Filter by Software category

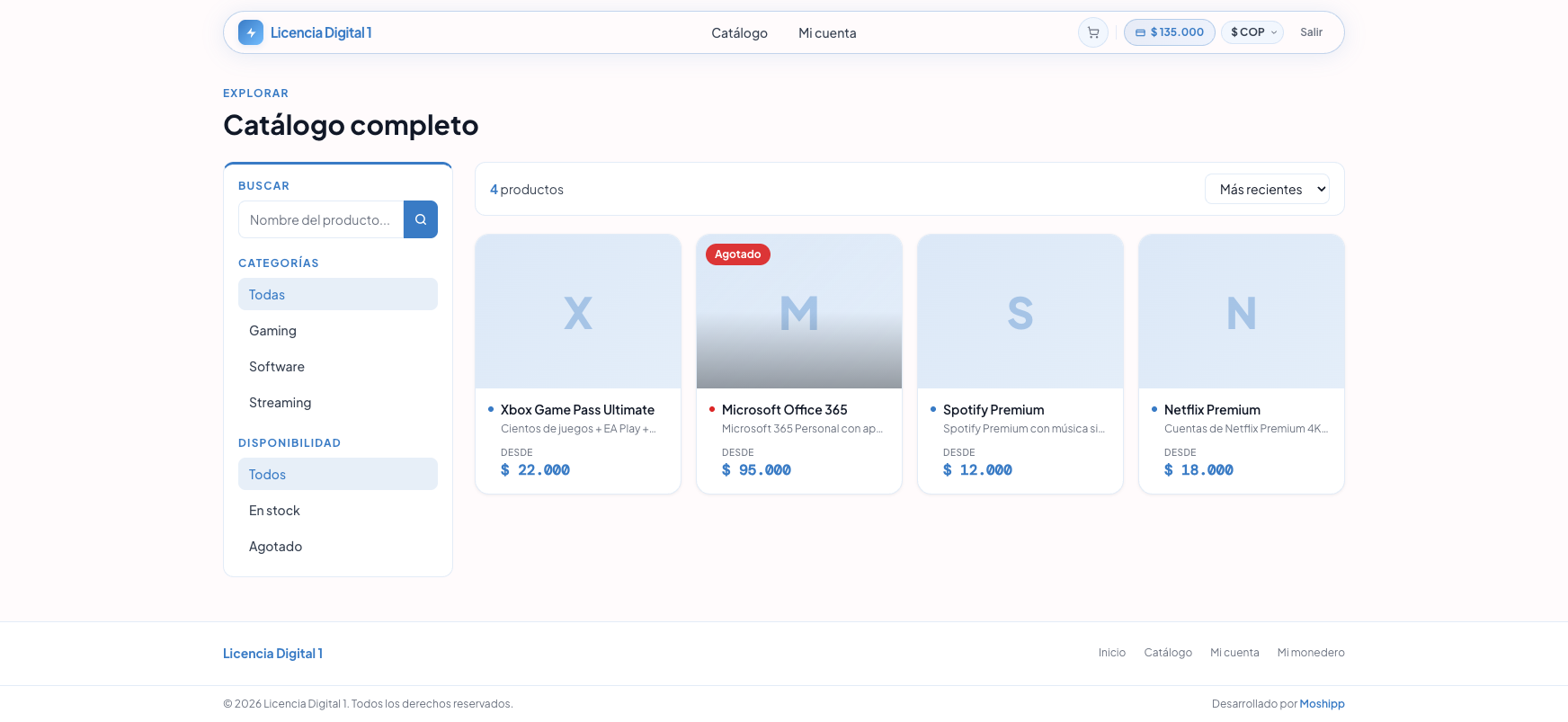click(x=338, y=366)
